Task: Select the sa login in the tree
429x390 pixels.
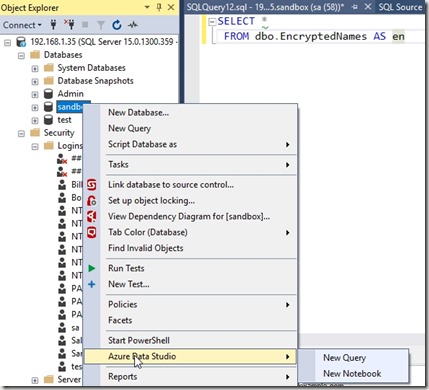Action: 75,328
